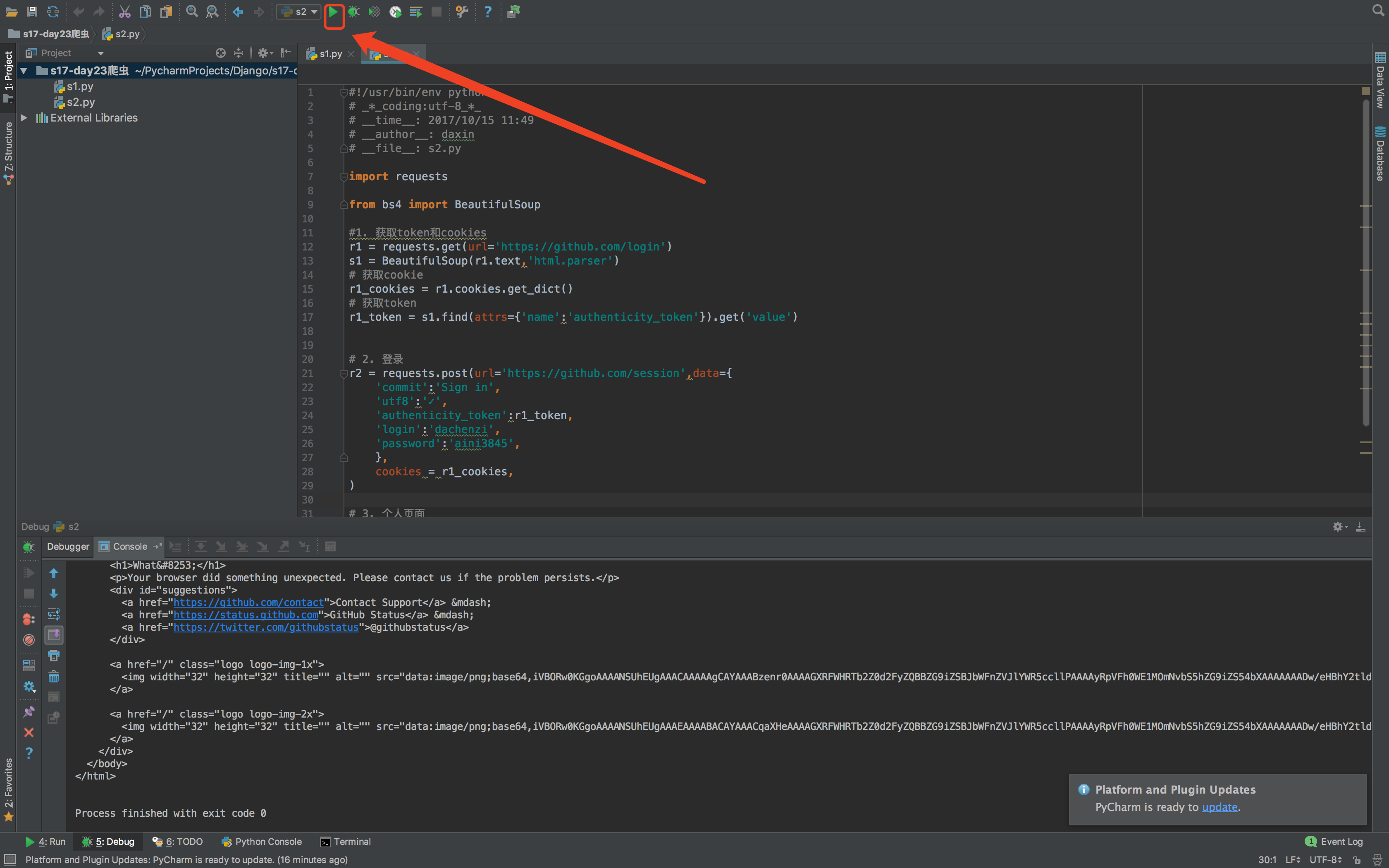Open the twitter.com/githubstatus console link
This screenshot has width=1389, height=868.
click(266, 627)
